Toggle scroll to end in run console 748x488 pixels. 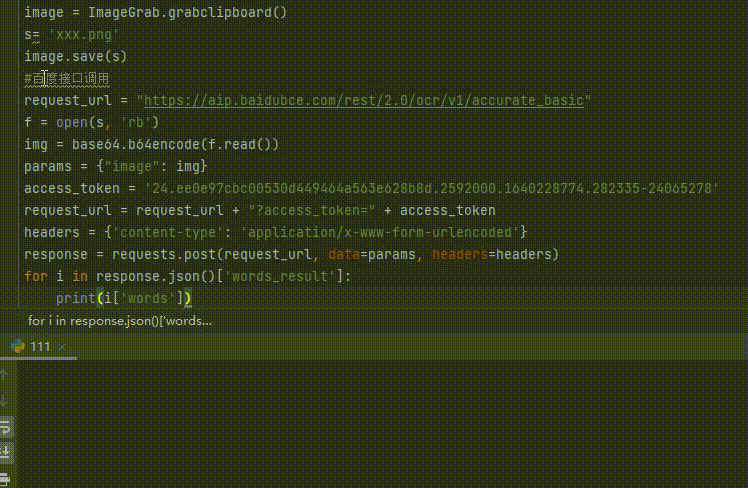tap(6, 451)
